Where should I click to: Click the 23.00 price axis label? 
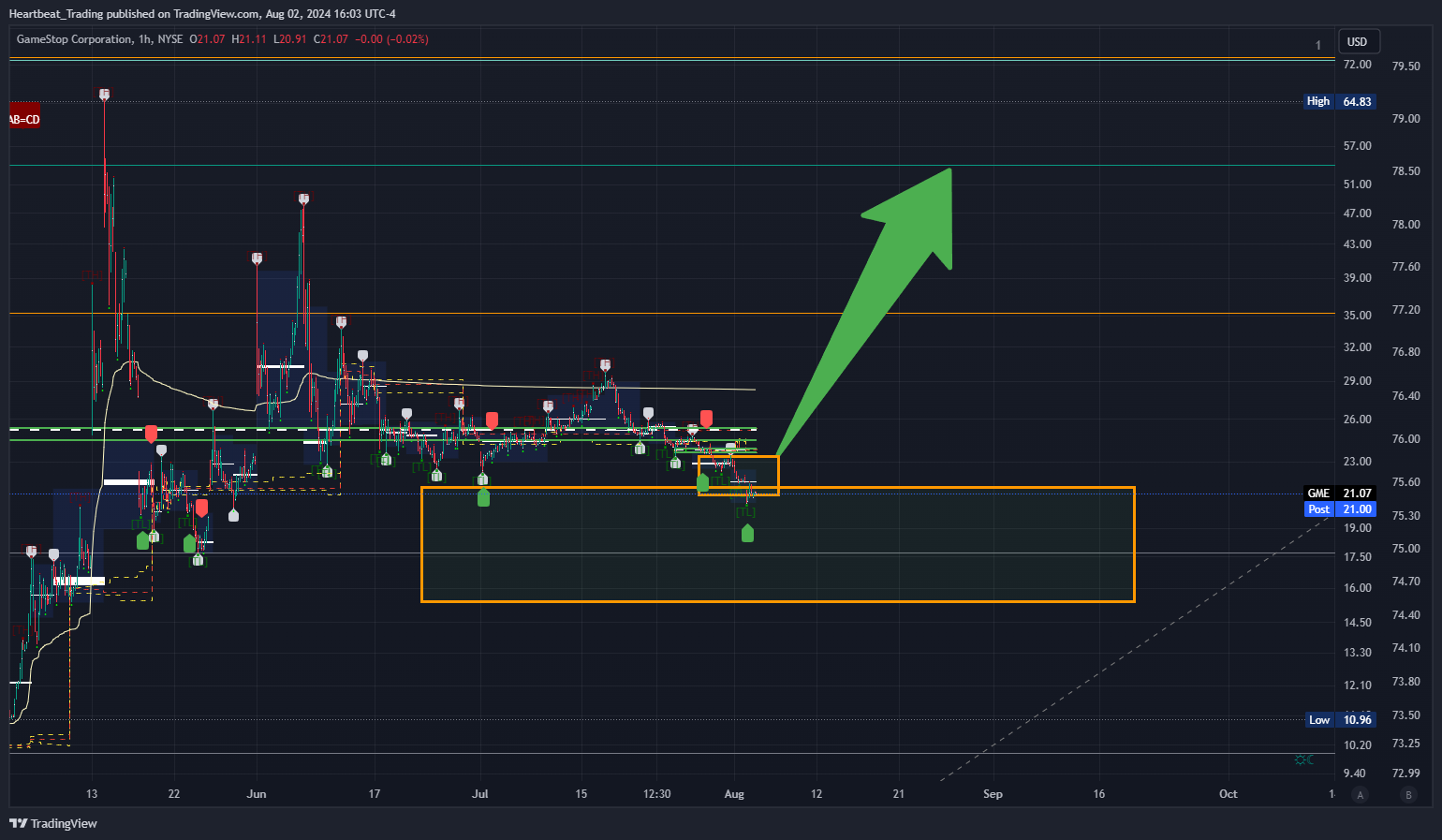pos(1358,462)
